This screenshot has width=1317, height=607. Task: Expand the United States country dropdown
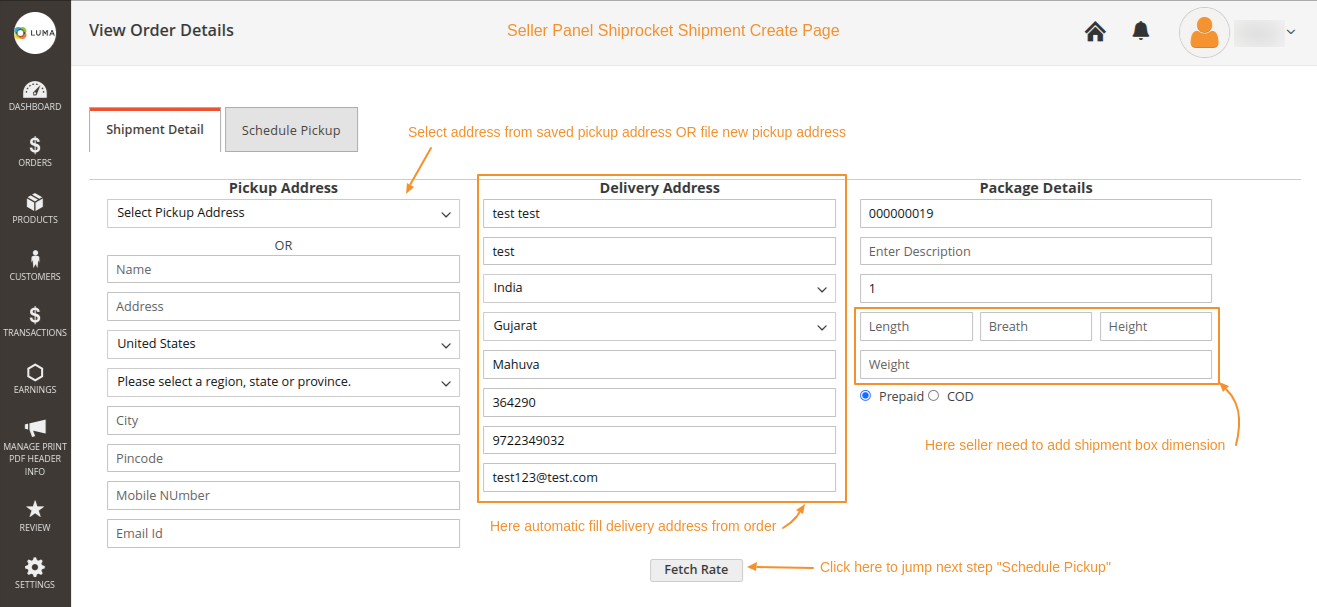coord(283,343)
